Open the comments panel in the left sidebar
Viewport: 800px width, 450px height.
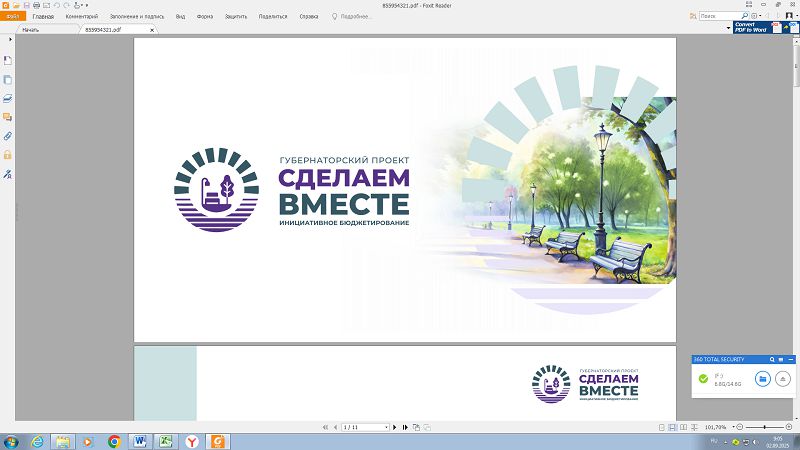coord(8,117)
